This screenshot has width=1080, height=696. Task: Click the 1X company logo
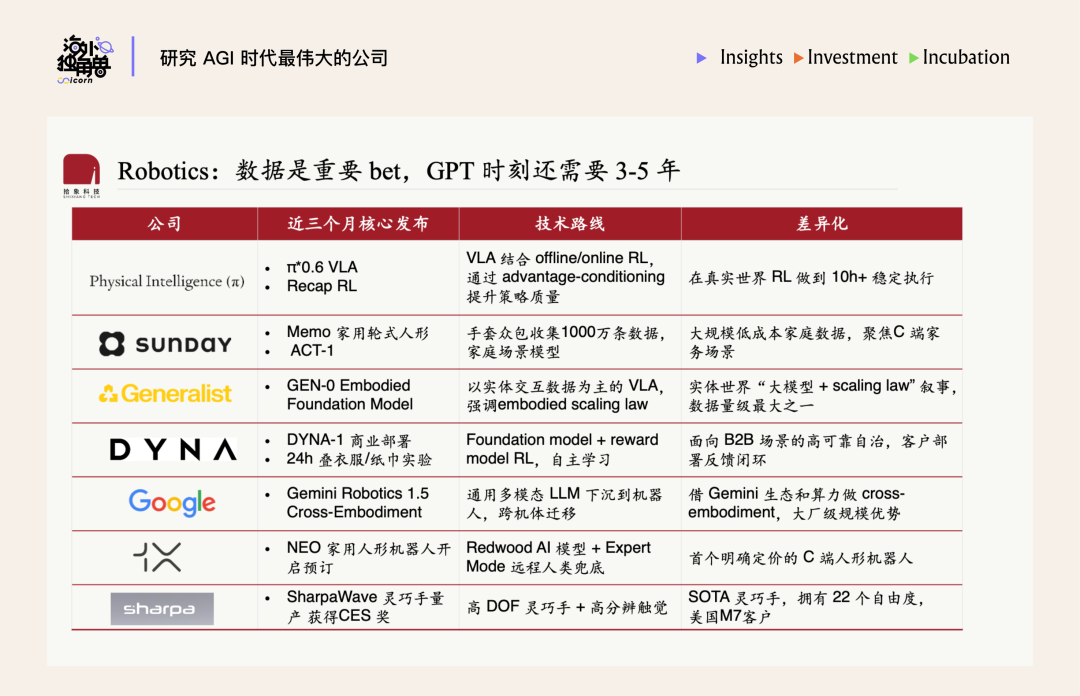(157, 557)
